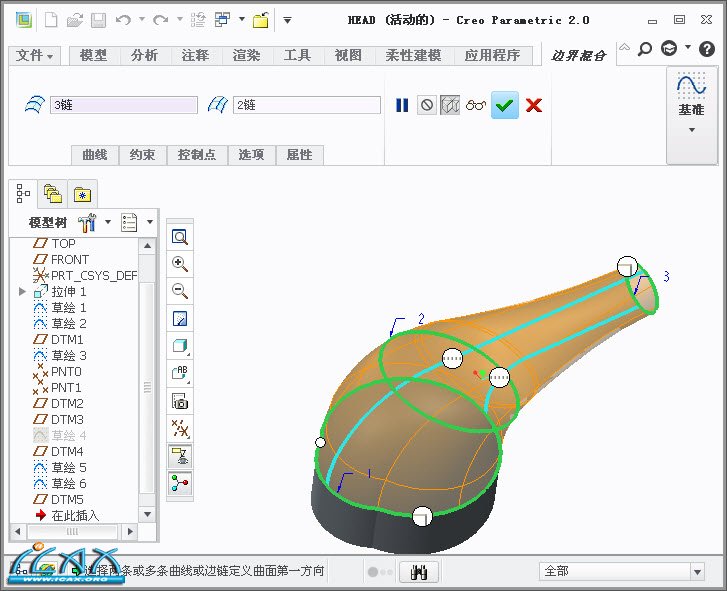This screenshot has height=591, width=727.
Task: Toggle the no-preview circle button
Action: point(427,105)
